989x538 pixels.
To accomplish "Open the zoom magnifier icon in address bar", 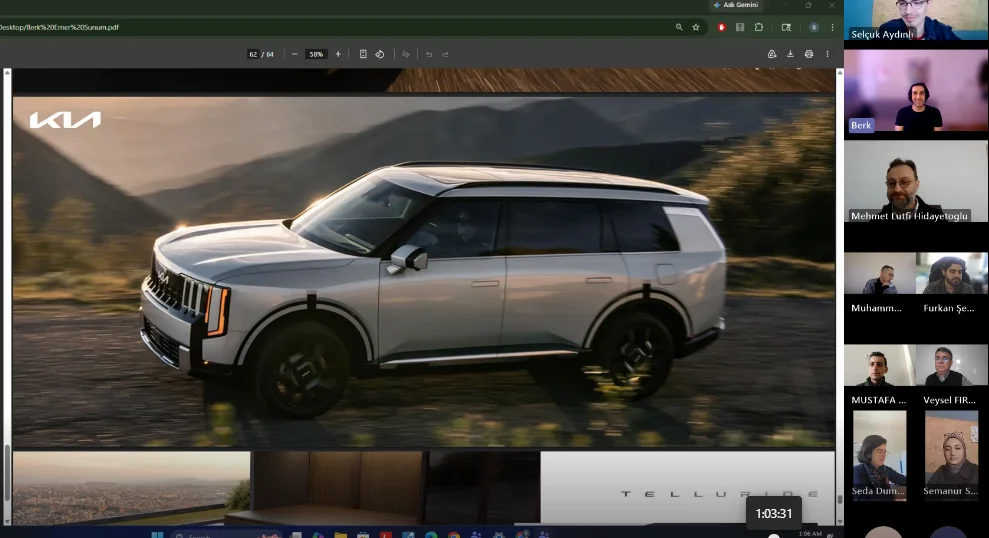I will click(679, 27).
